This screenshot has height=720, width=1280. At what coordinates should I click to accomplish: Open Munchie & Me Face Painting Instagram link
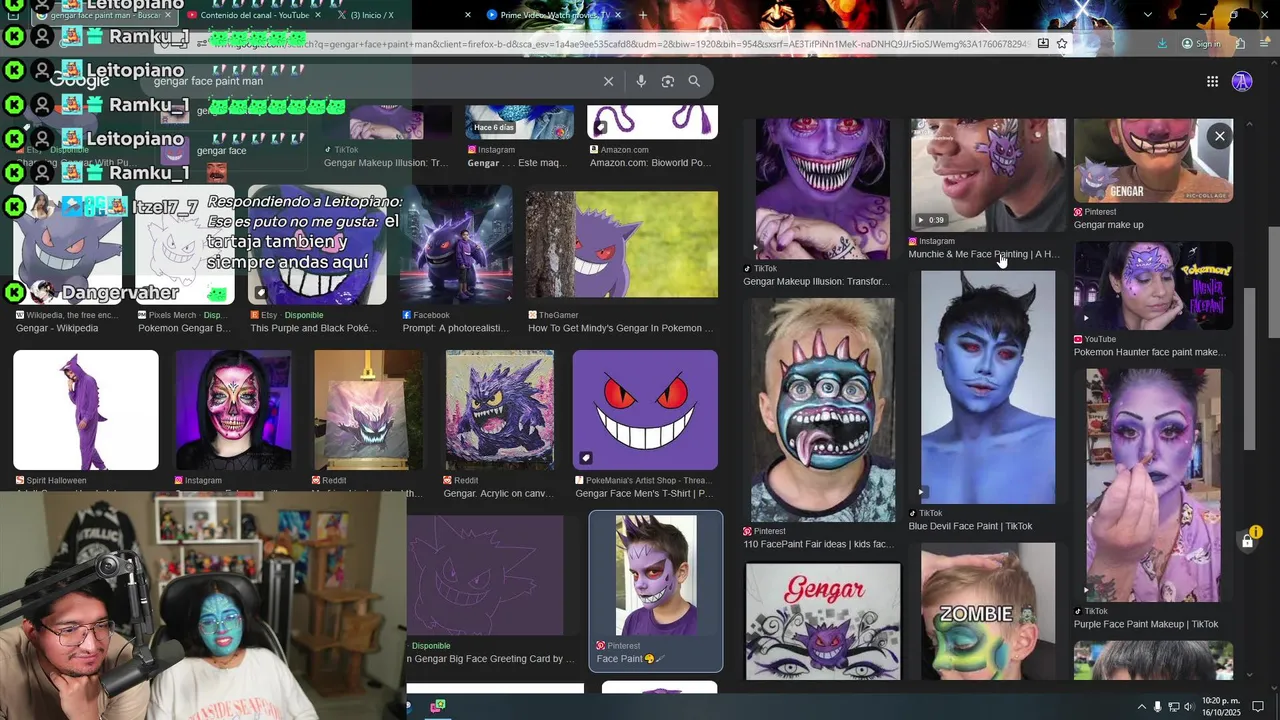983,254
